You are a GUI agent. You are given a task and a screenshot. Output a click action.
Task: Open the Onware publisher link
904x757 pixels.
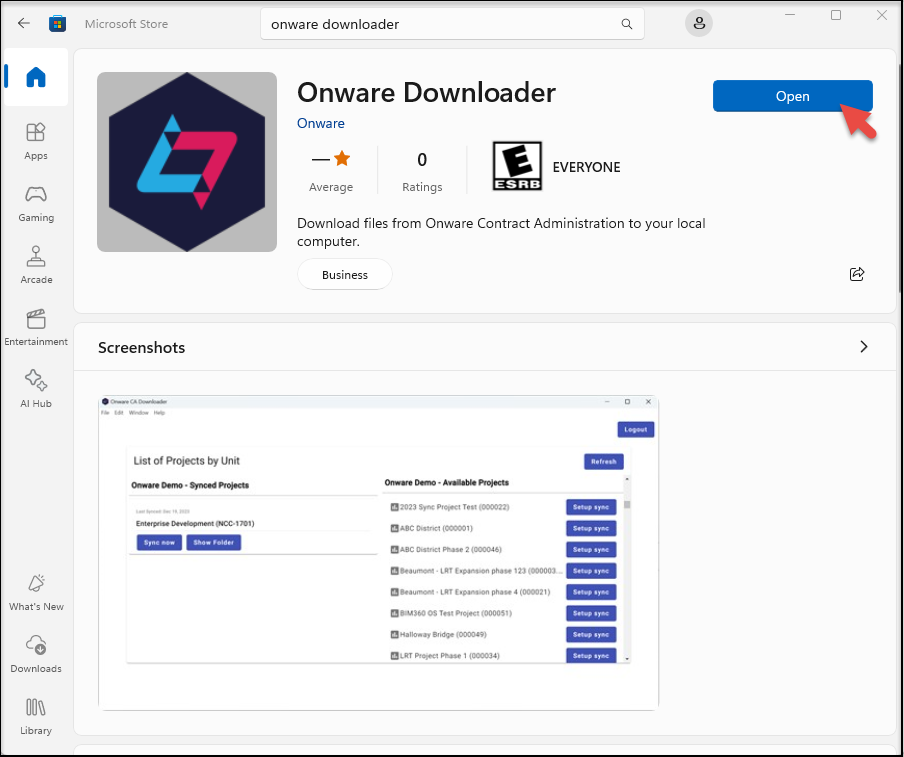coord(321,123)
